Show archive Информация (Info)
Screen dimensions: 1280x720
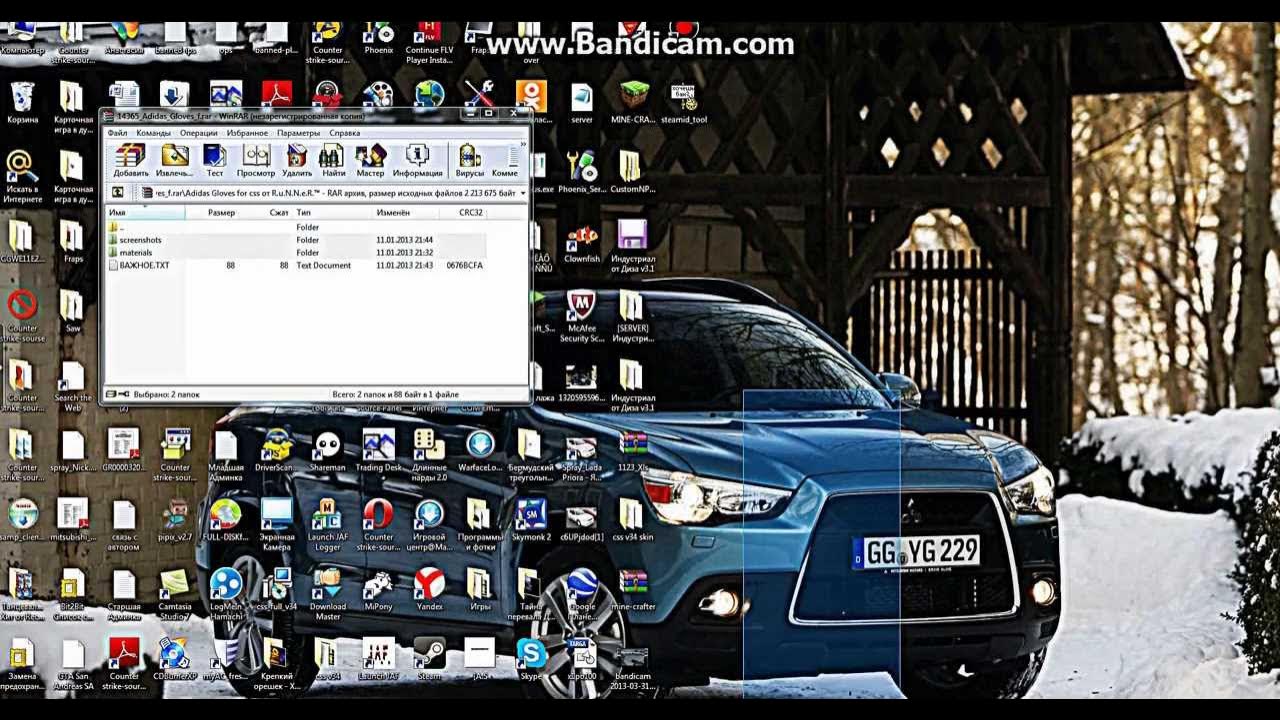(x=417, y=161)
